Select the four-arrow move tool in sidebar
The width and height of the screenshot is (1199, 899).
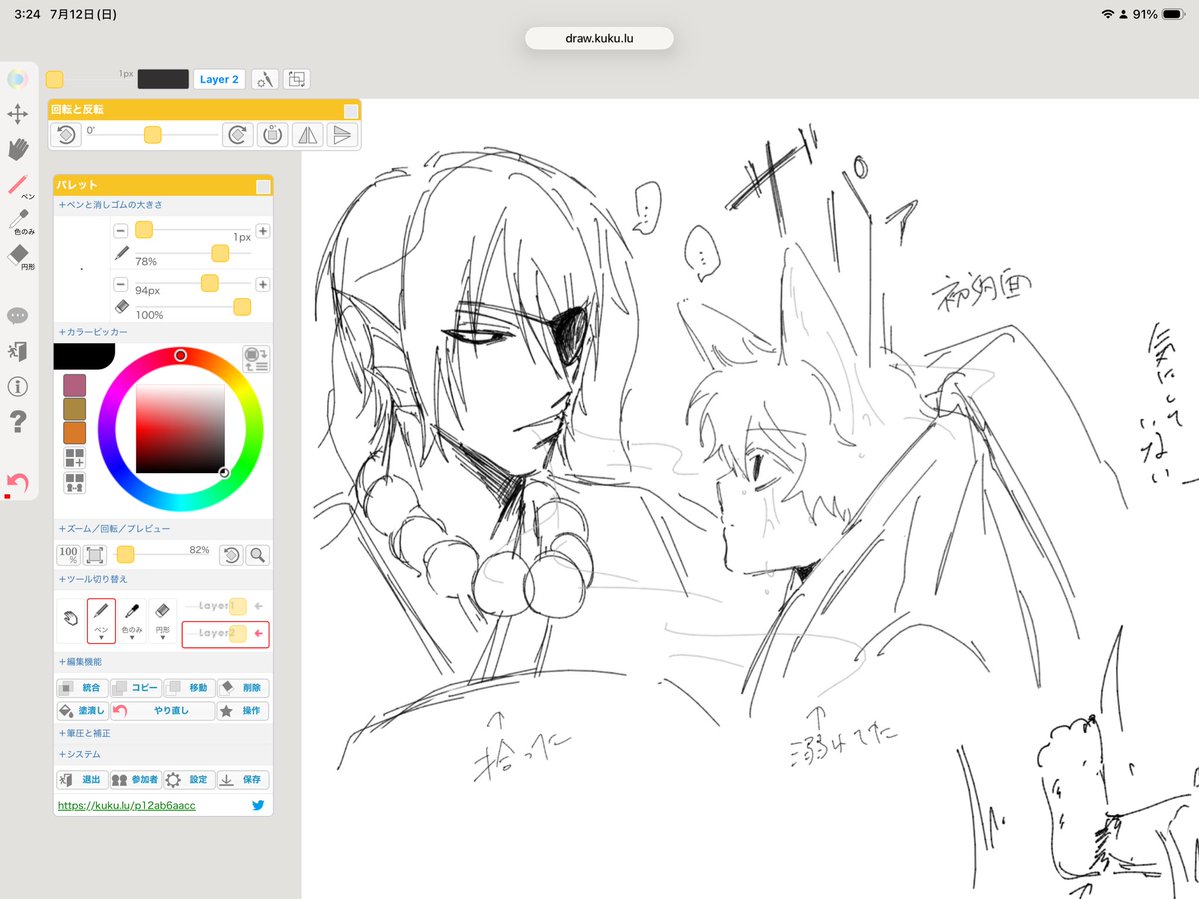18,115
